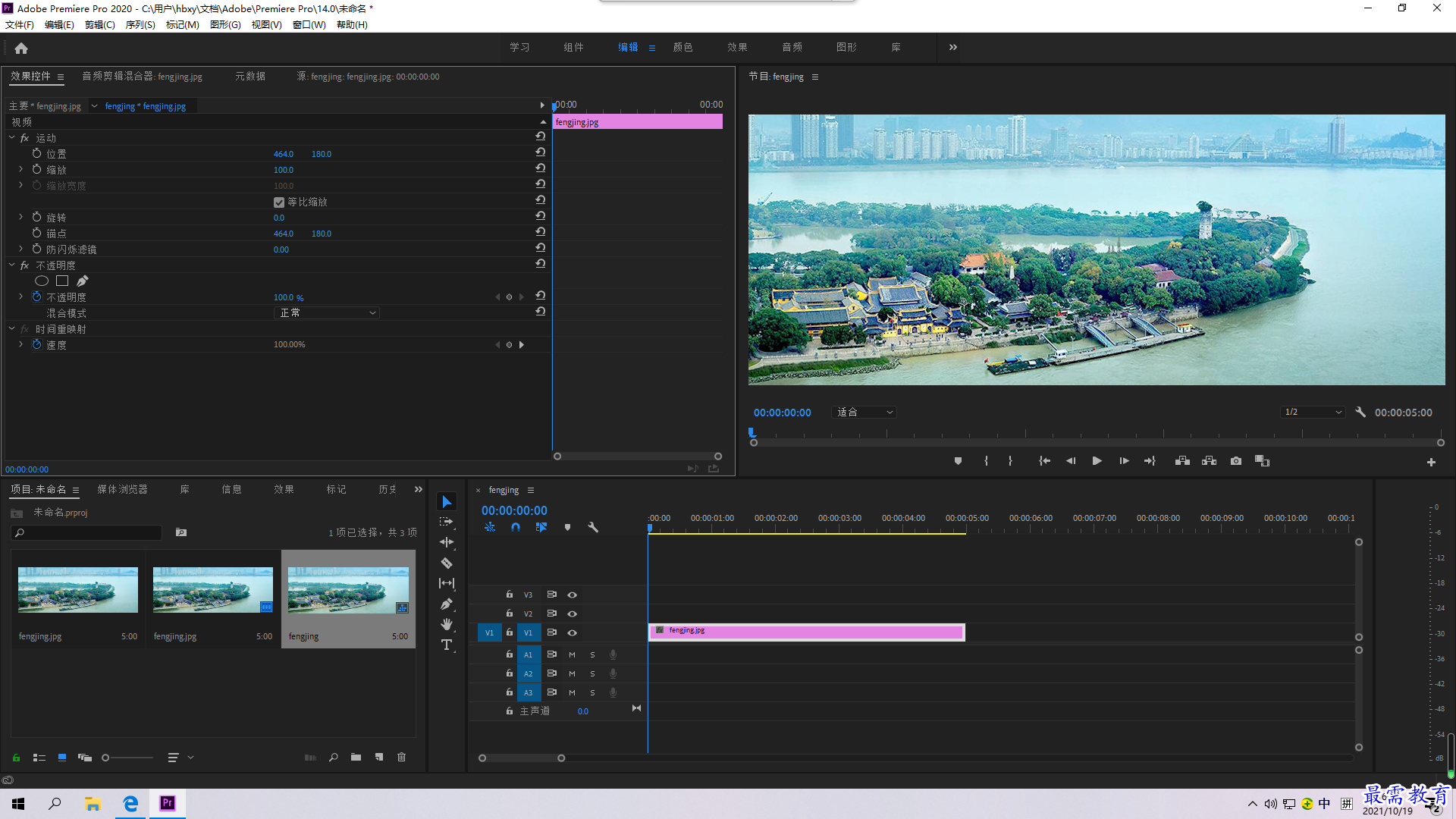Open playback resolution 1/2 dropdown

[1313, 413]
